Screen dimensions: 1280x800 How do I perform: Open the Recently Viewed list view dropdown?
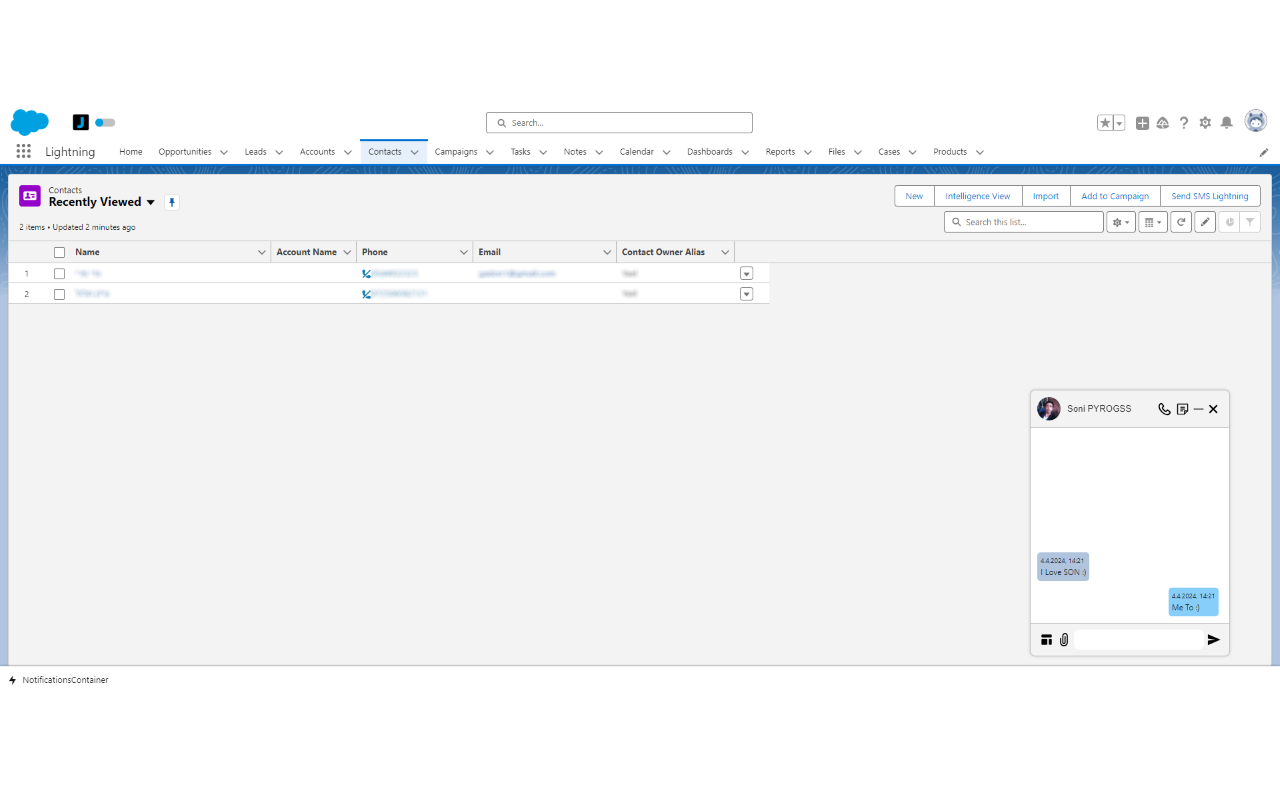(x=151, y=202)
